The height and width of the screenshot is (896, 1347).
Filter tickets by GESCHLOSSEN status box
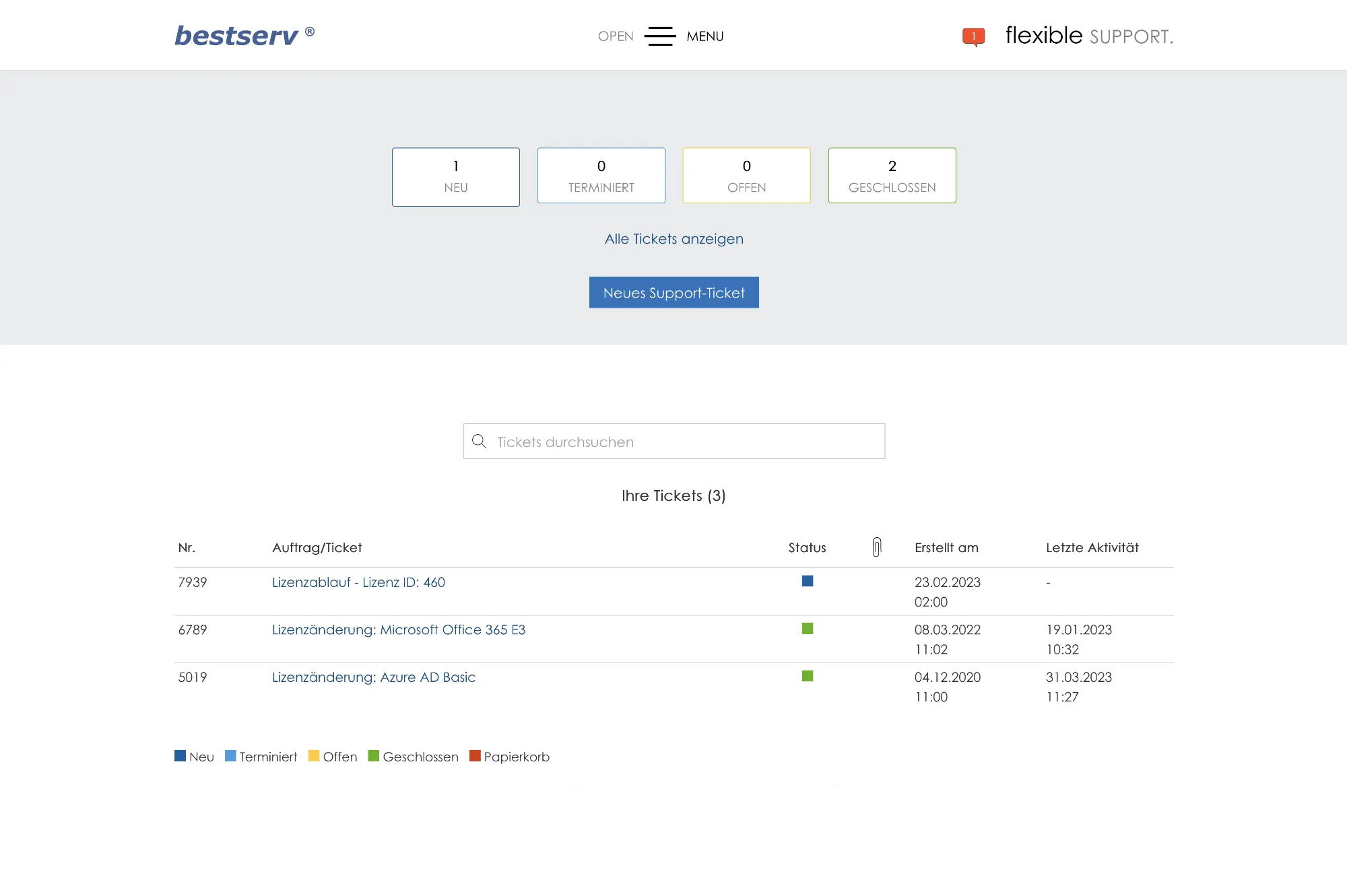(892, 176)
